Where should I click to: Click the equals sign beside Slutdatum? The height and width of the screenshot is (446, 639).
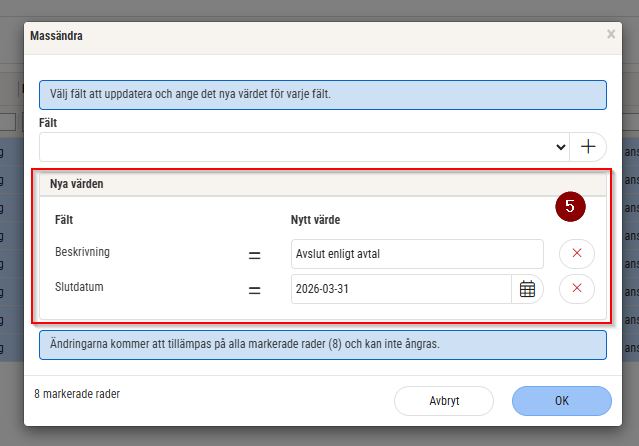pos(254,290)
